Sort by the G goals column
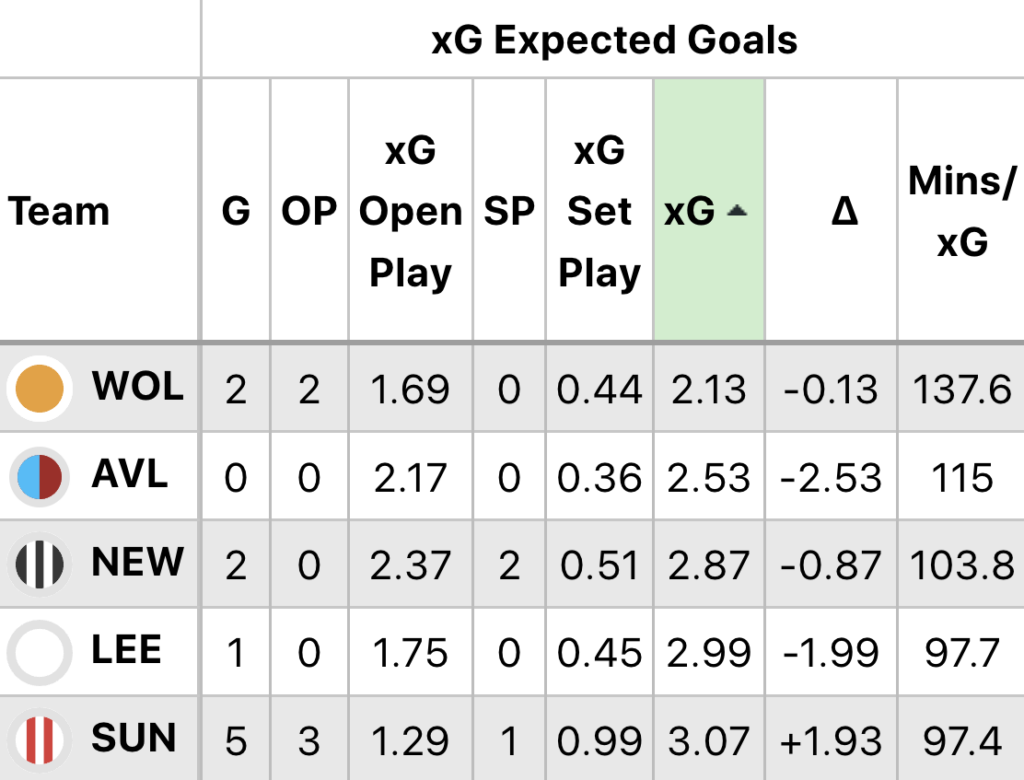The width and height of the screenshot is (1024, 780). coord(236,211)
